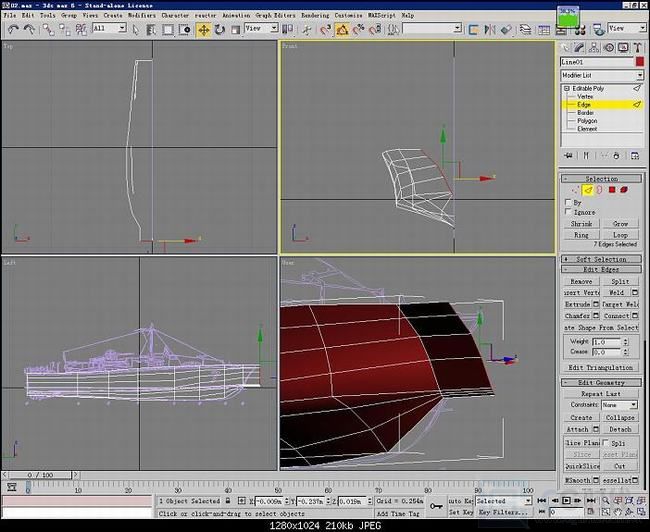This screenshot has width=650, height=532.
Task: Activate the Select and Scale tool
Action: click(235, 29)
